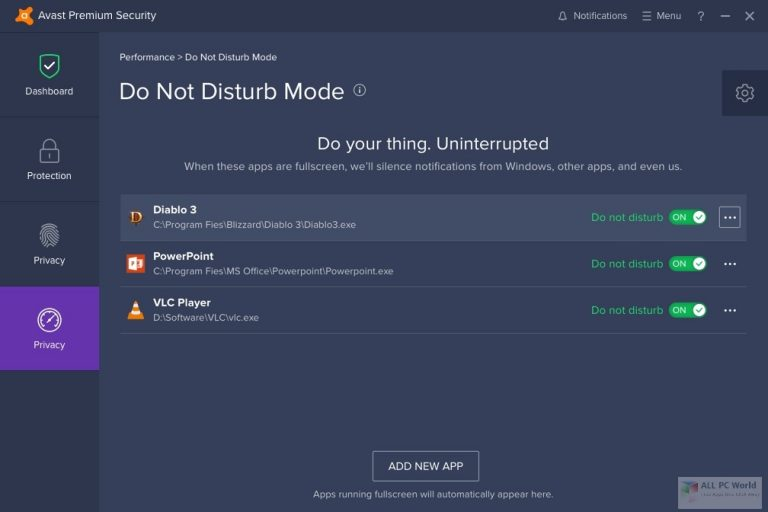Click the ADD NEW APP button
The image size is (768, 512).
(426, 466)
